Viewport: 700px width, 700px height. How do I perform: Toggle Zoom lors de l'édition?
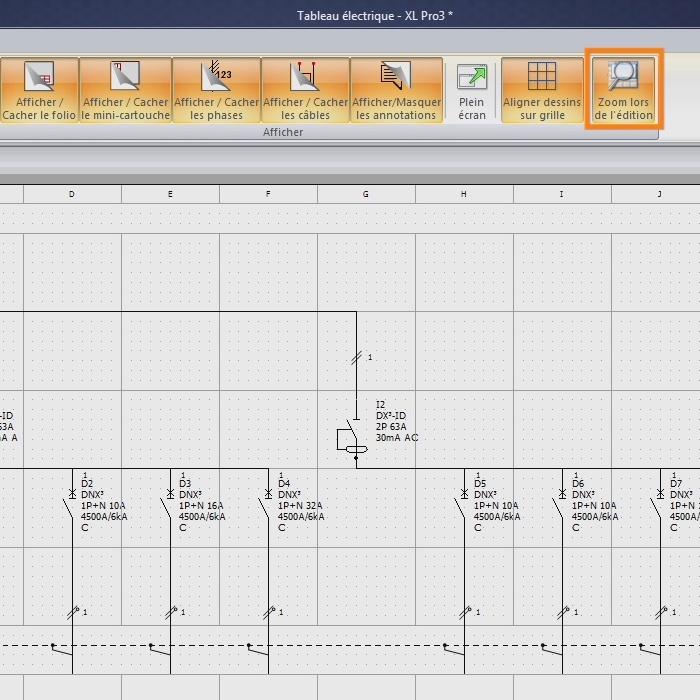point(624,90)
